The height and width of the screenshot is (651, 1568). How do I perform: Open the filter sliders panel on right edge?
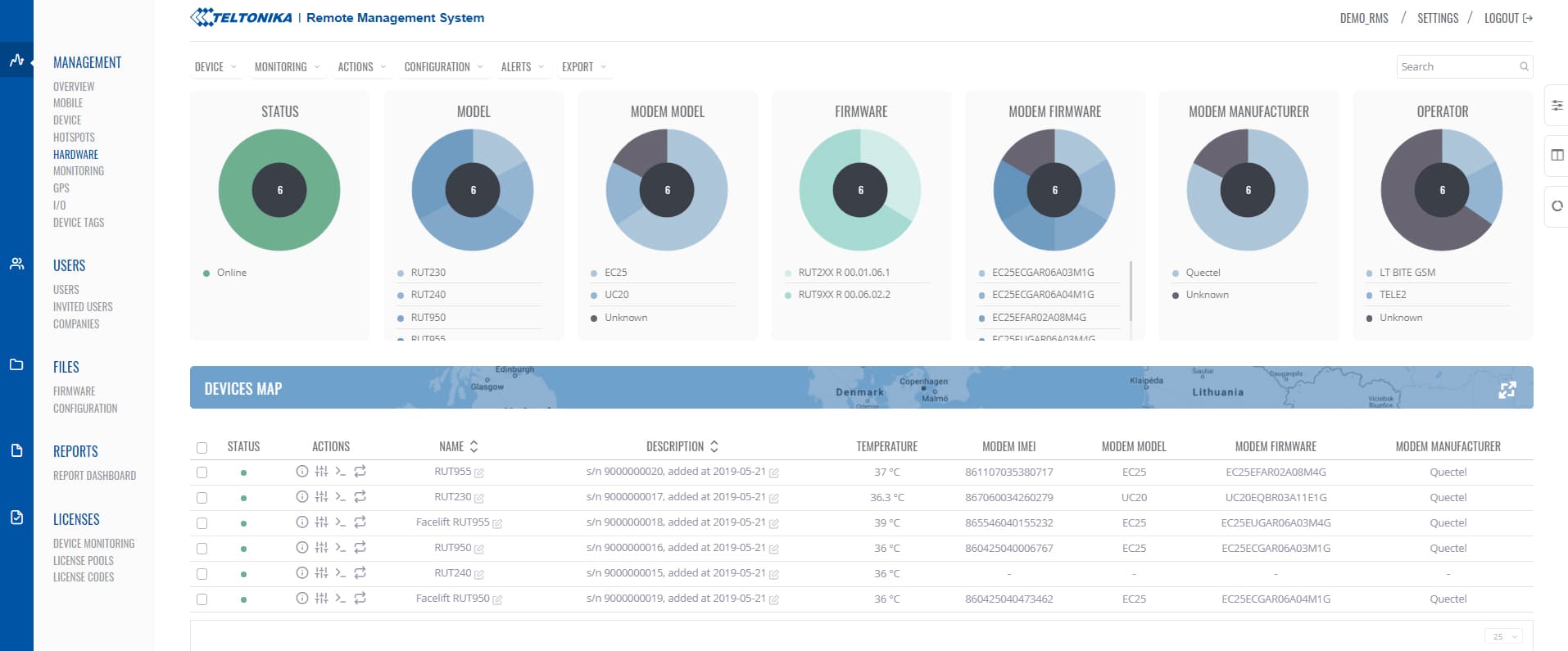[1557, 105]
